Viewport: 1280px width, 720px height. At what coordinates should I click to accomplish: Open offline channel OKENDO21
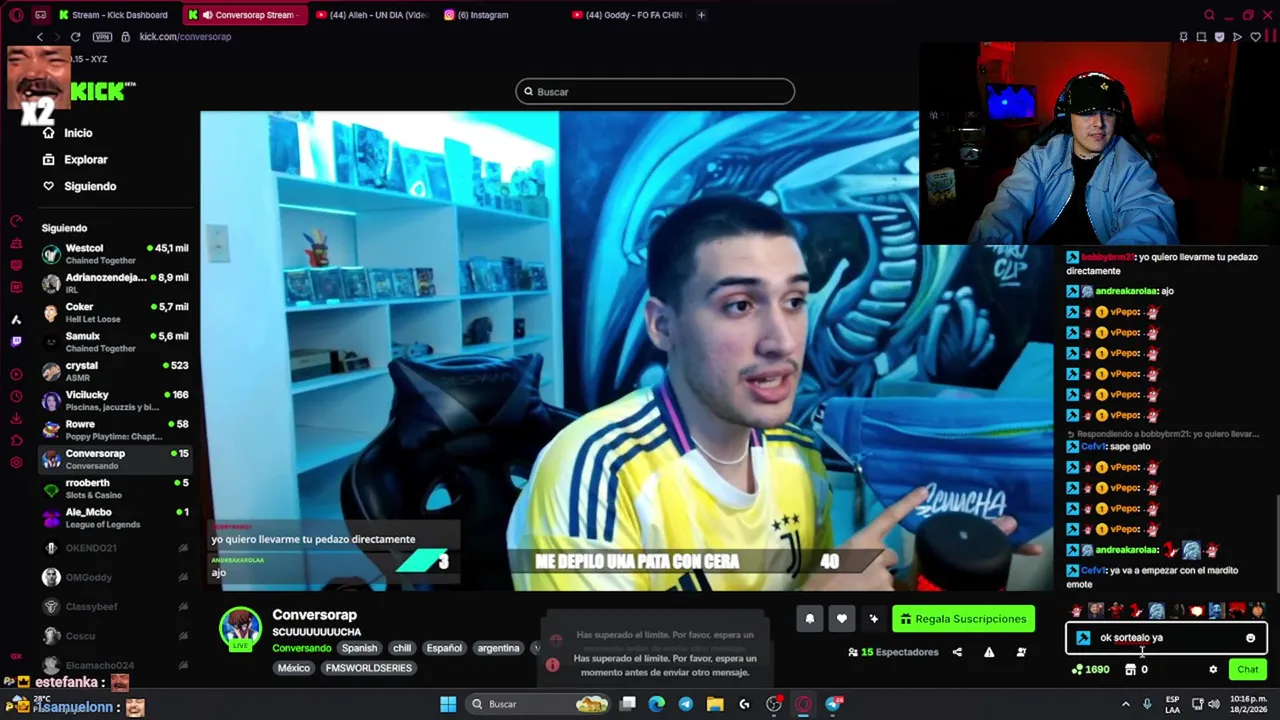pyautogui.click(x=115, y=548)
